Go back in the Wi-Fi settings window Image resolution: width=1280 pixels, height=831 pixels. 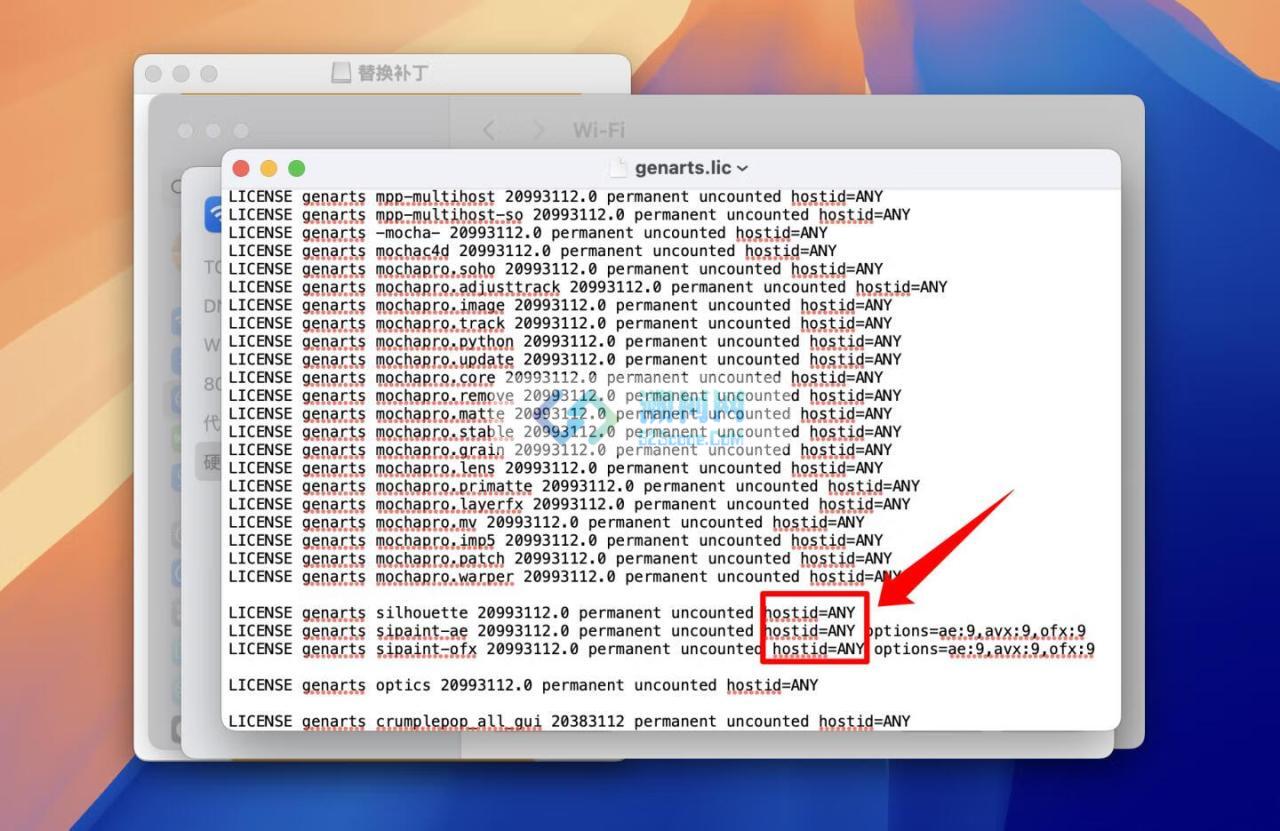(489, 130)
